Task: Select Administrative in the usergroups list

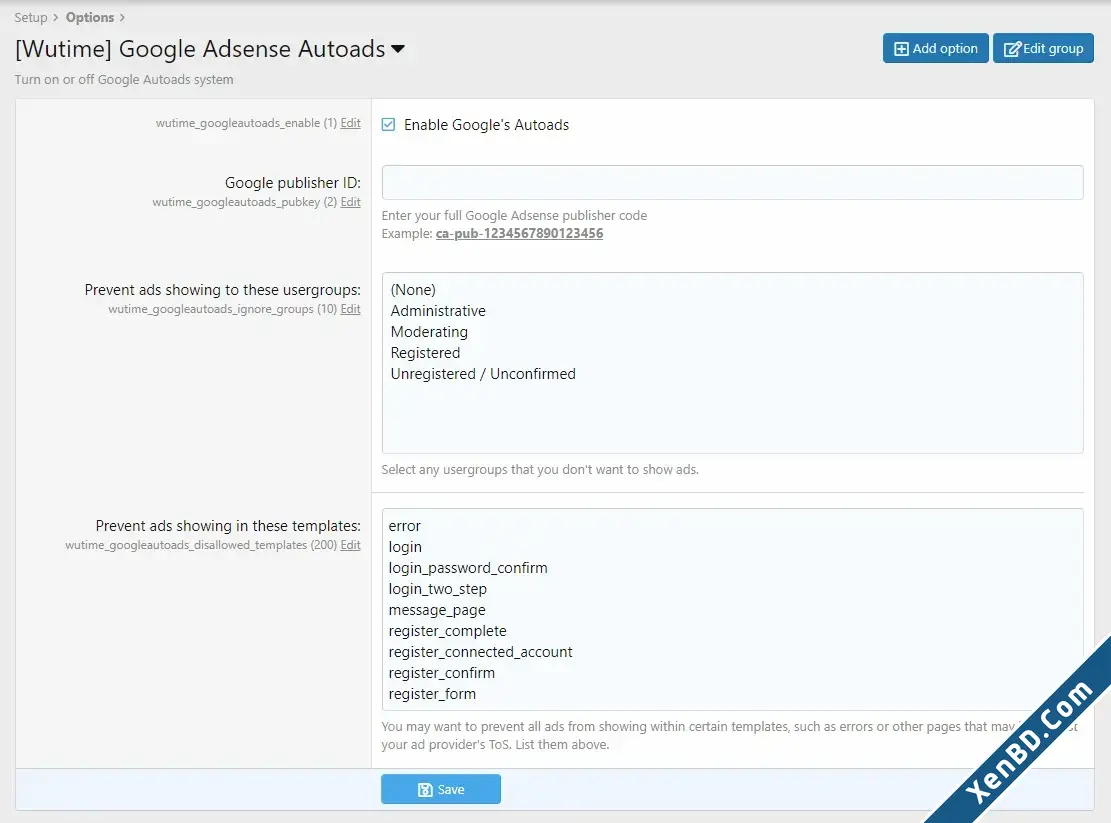Action: coord(438,311)
